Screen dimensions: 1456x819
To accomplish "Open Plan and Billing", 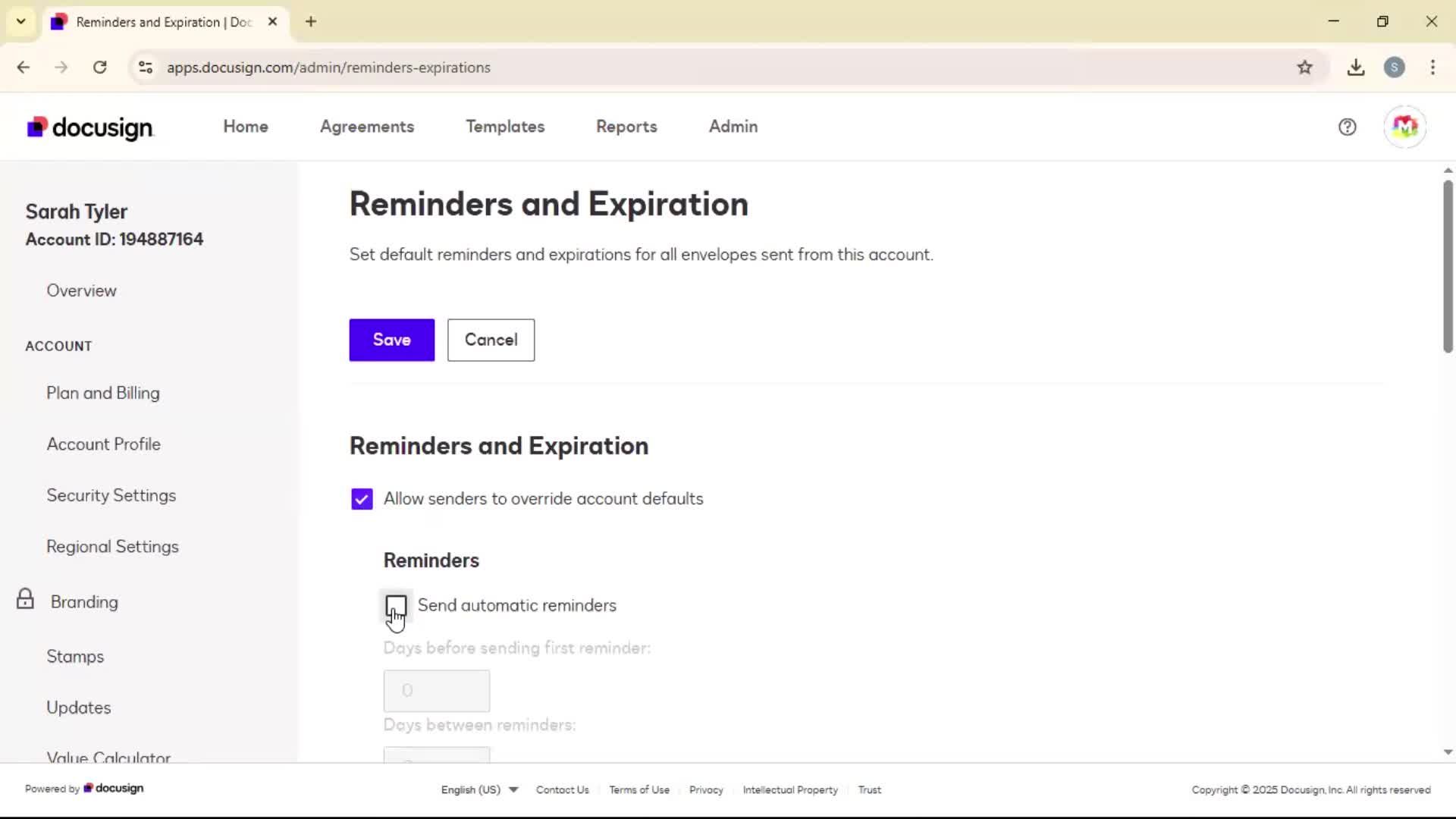I will (103, 393).
